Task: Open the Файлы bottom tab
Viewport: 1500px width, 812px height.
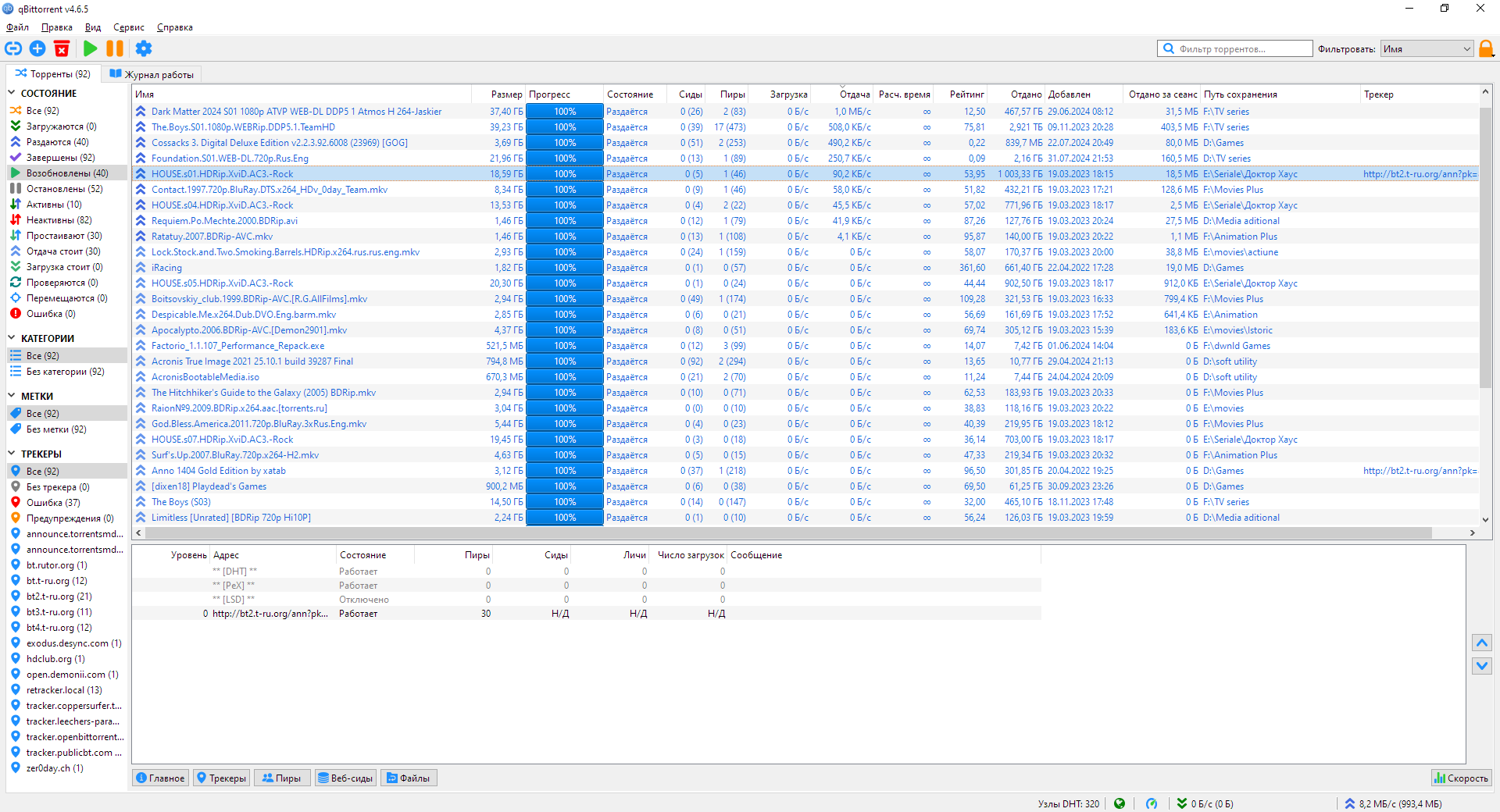Action: point(409,778)
